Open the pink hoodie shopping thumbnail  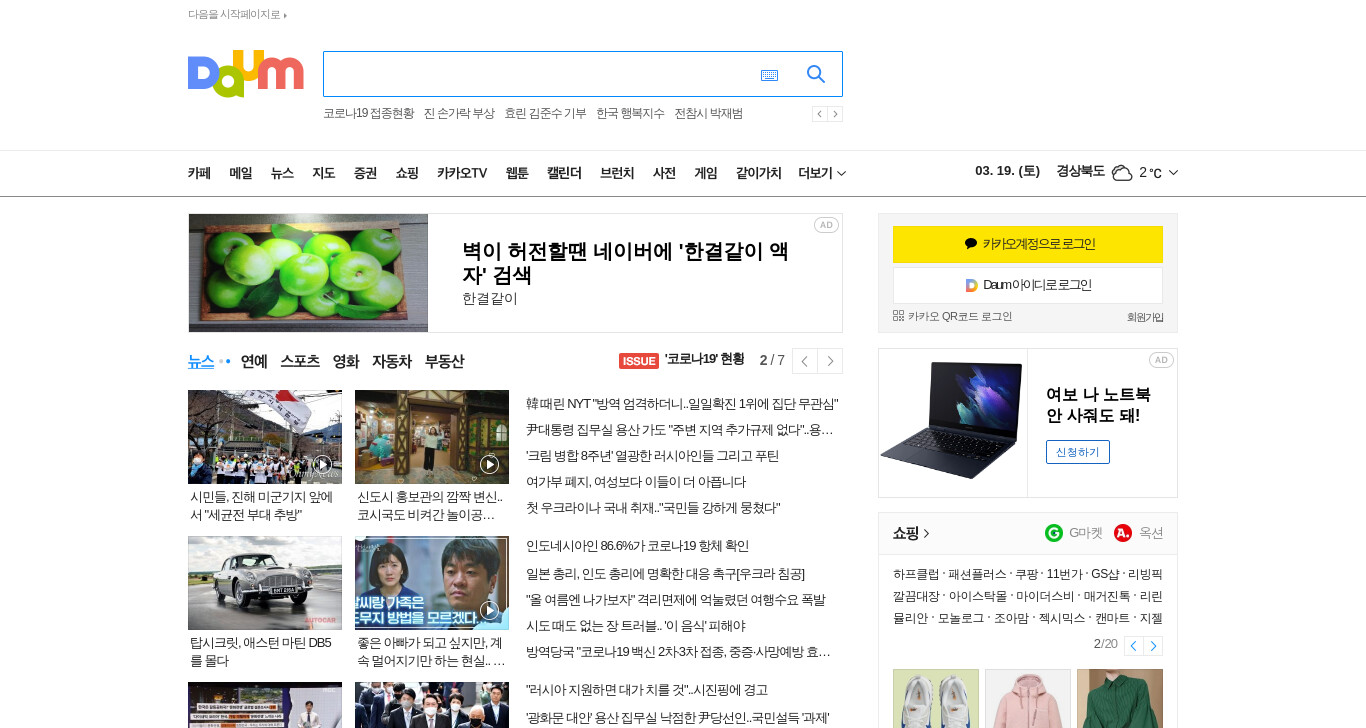pyautogui.click(x=1028, y=698)
